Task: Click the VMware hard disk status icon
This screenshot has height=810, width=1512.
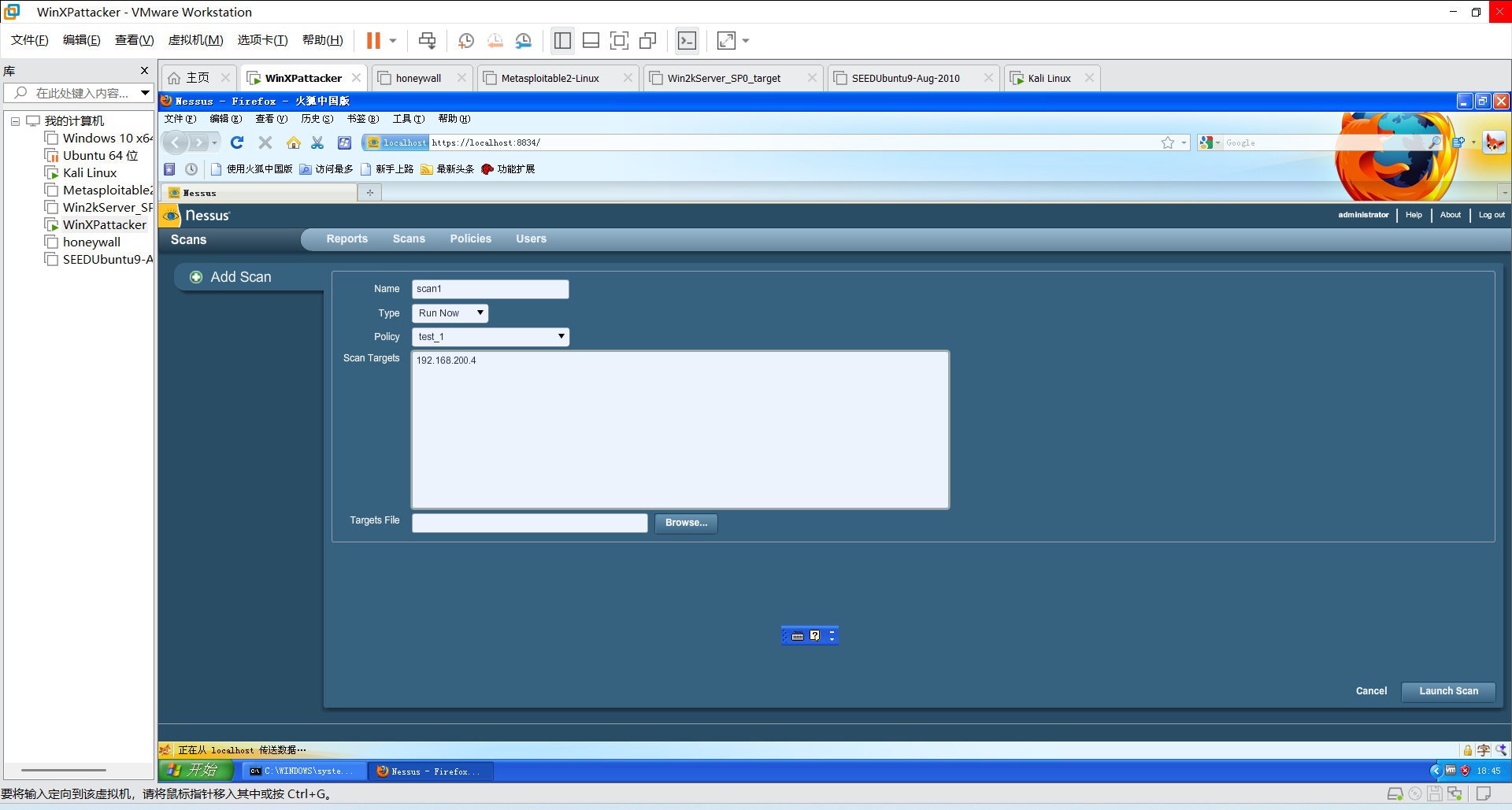Action: pyautogui.click(x=1395, y=793)
